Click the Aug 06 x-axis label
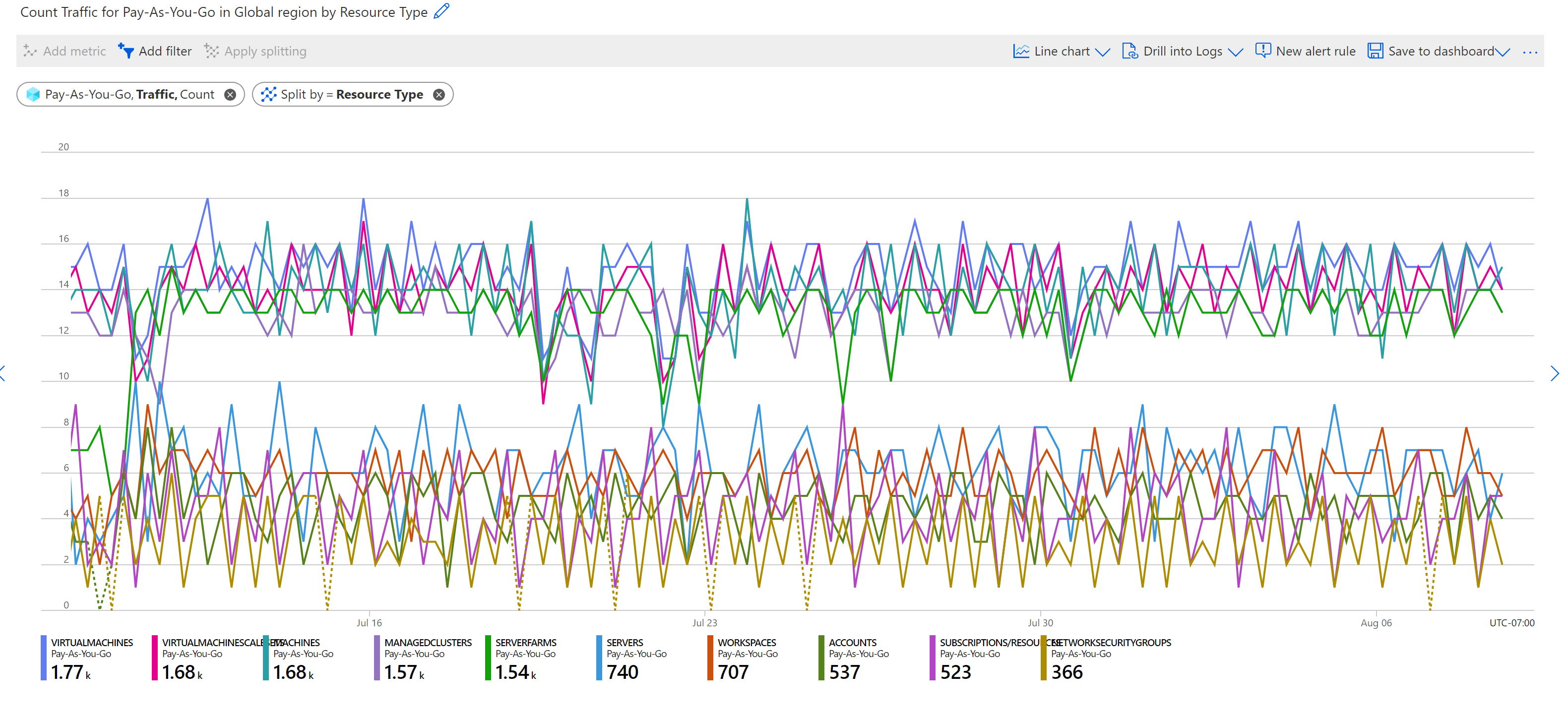The width and height of the screenshot is (1568, 723). 1376,623
